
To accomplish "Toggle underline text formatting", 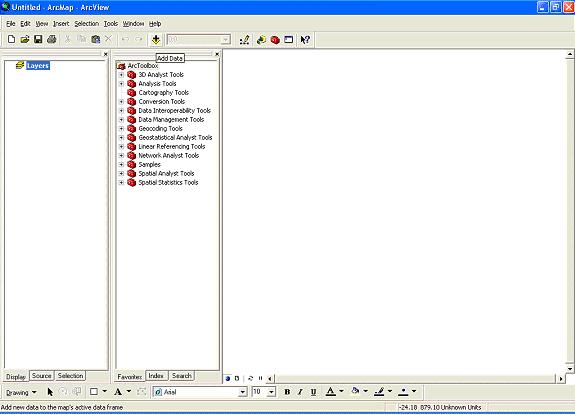I will (x=313, y=392).
